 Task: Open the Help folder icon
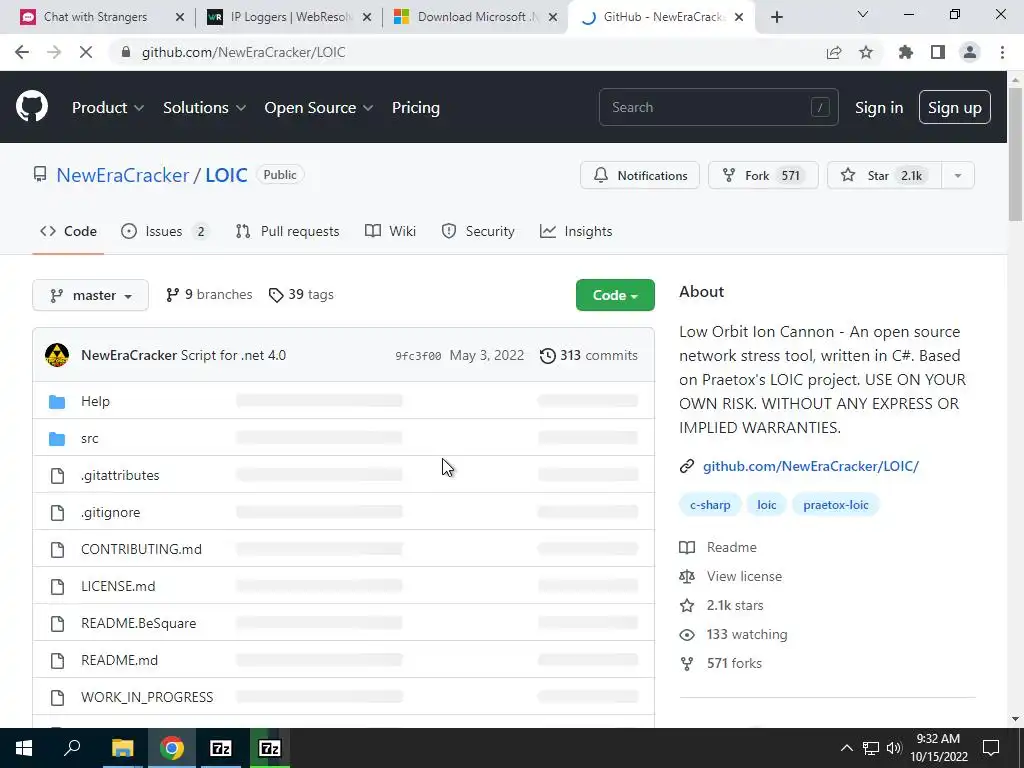point(57,402)
